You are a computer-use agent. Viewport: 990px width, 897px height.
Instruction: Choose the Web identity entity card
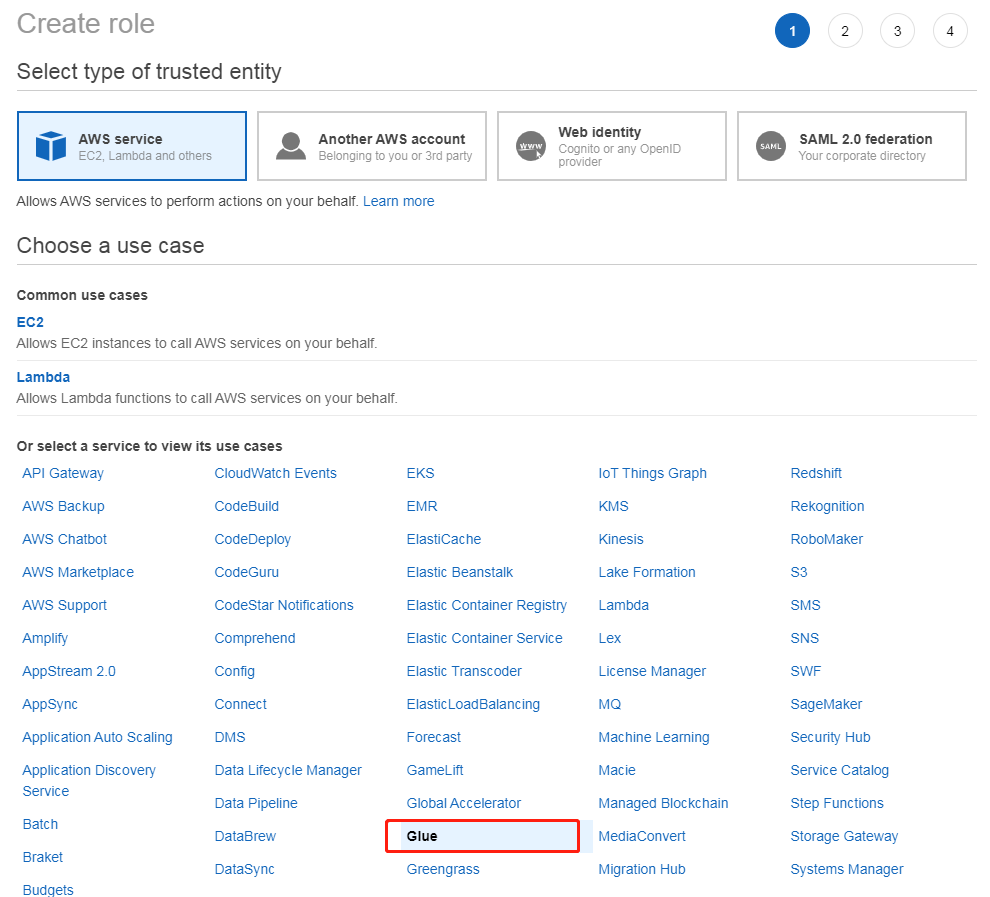click(x=612, y=146)
